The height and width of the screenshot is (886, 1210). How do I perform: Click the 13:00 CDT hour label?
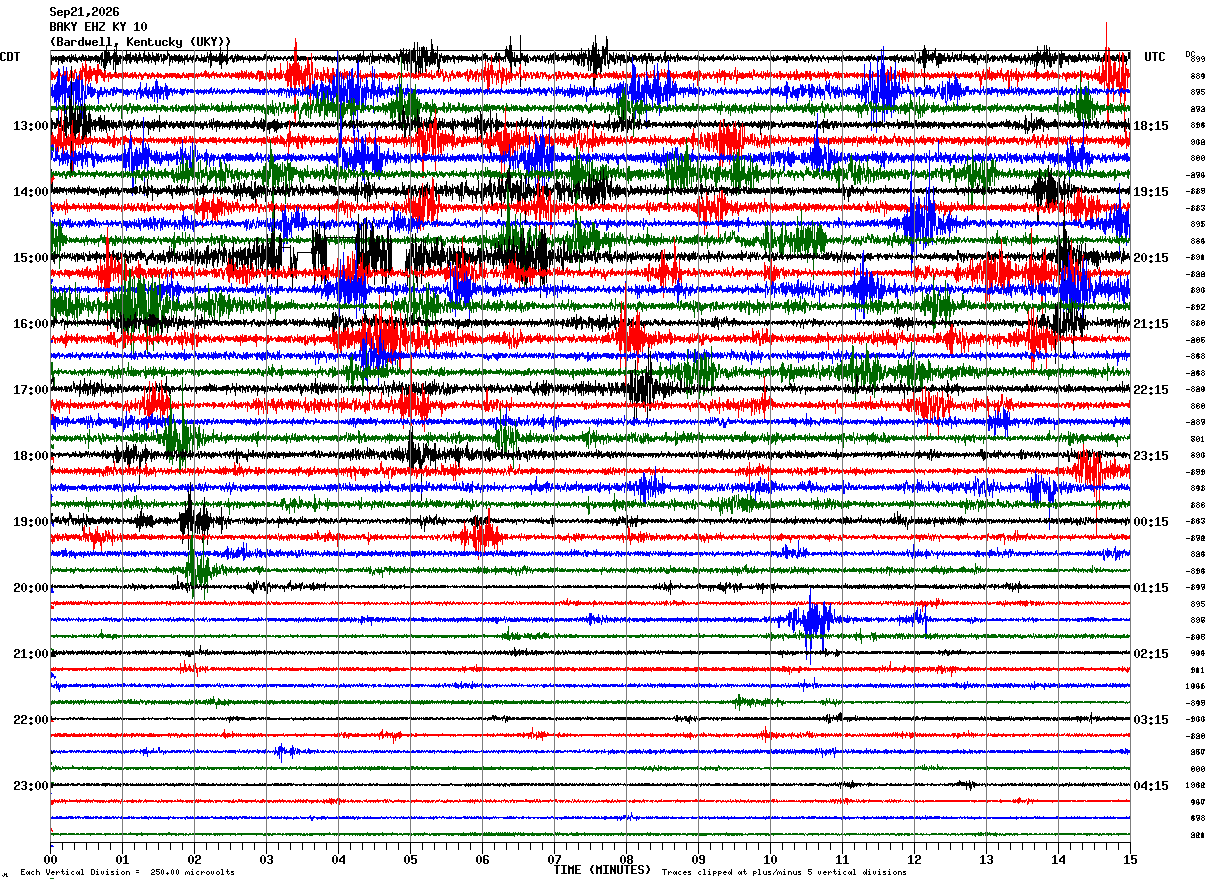[30, 126]
